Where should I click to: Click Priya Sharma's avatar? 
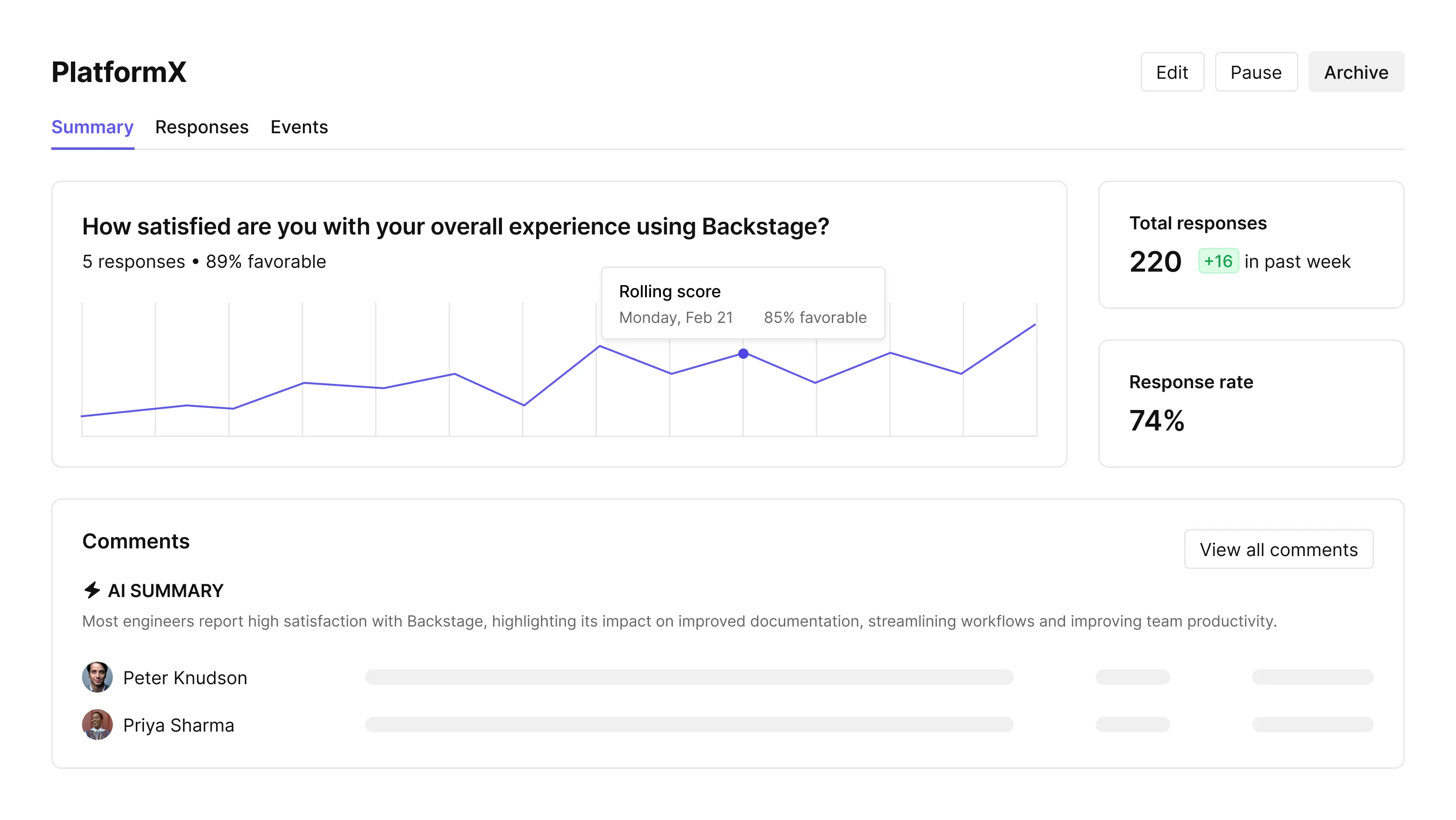97,724
